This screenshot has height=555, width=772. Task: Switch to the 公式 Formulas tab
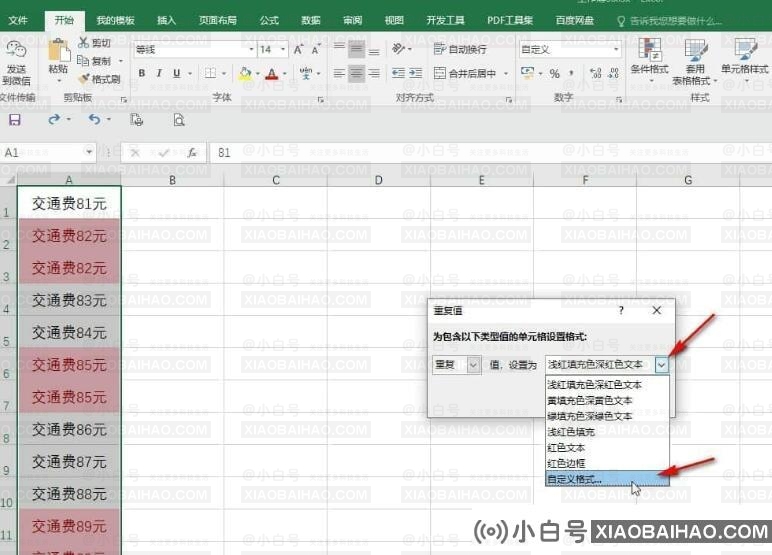click(269, 20)
